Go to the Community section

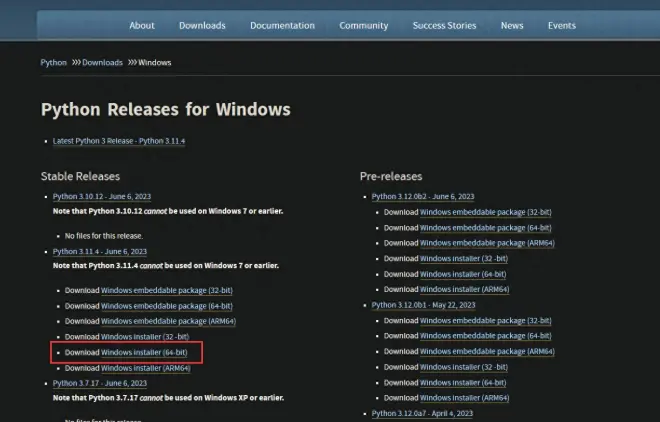pyautogui.click(x=364, y=26)
